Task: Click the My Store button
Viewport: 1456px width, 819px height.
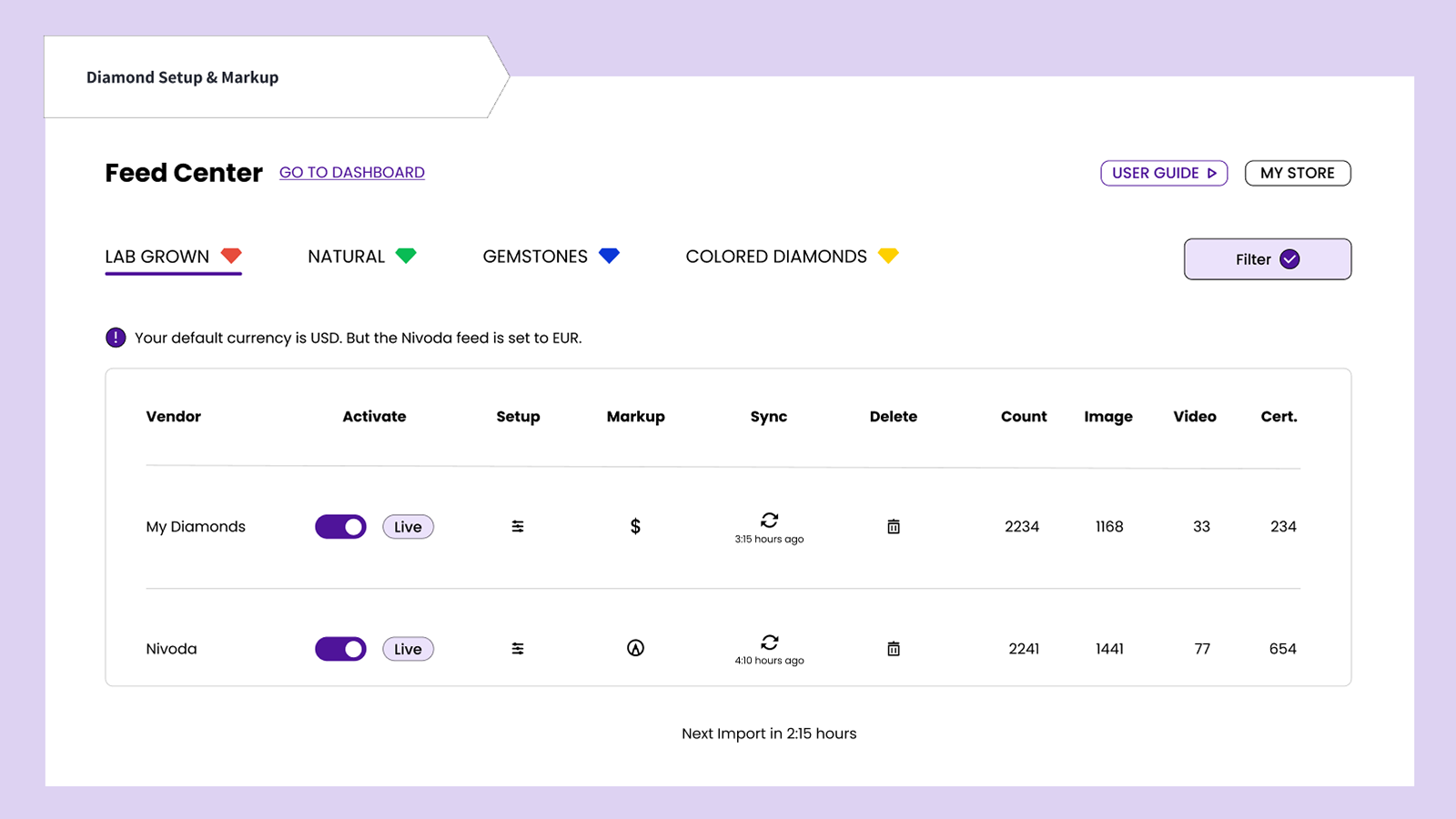Action: click(1298, 173)
